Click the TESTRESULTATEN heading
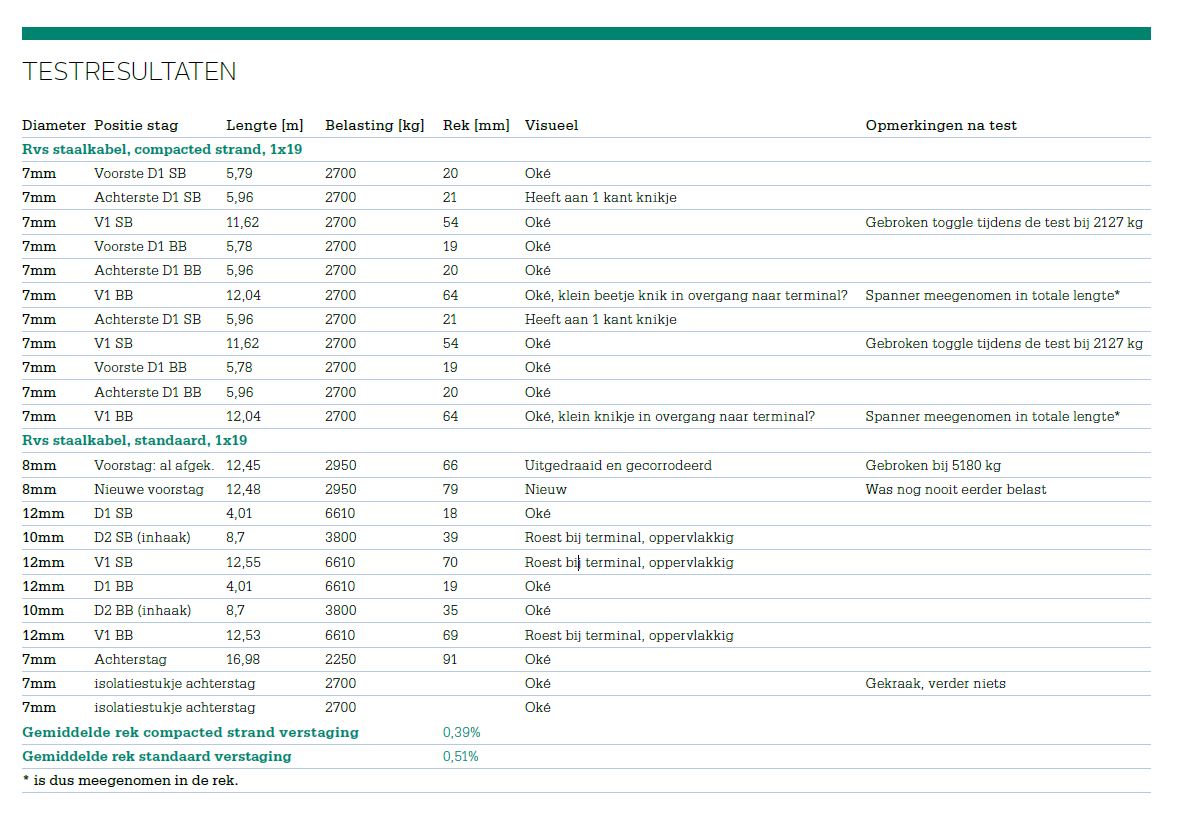This screenshot has width=1182, height=823. (x=129, y=72)
